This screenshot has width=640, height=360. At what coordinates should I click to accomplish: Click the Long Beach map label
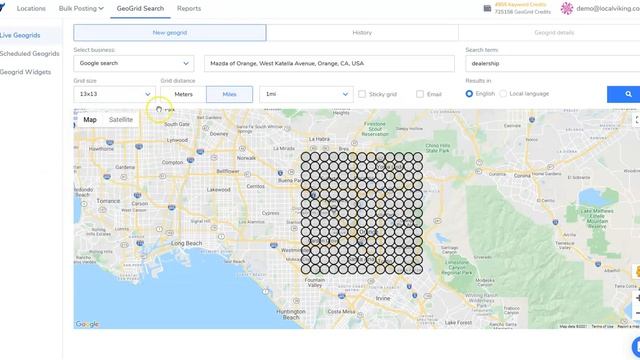186,243
